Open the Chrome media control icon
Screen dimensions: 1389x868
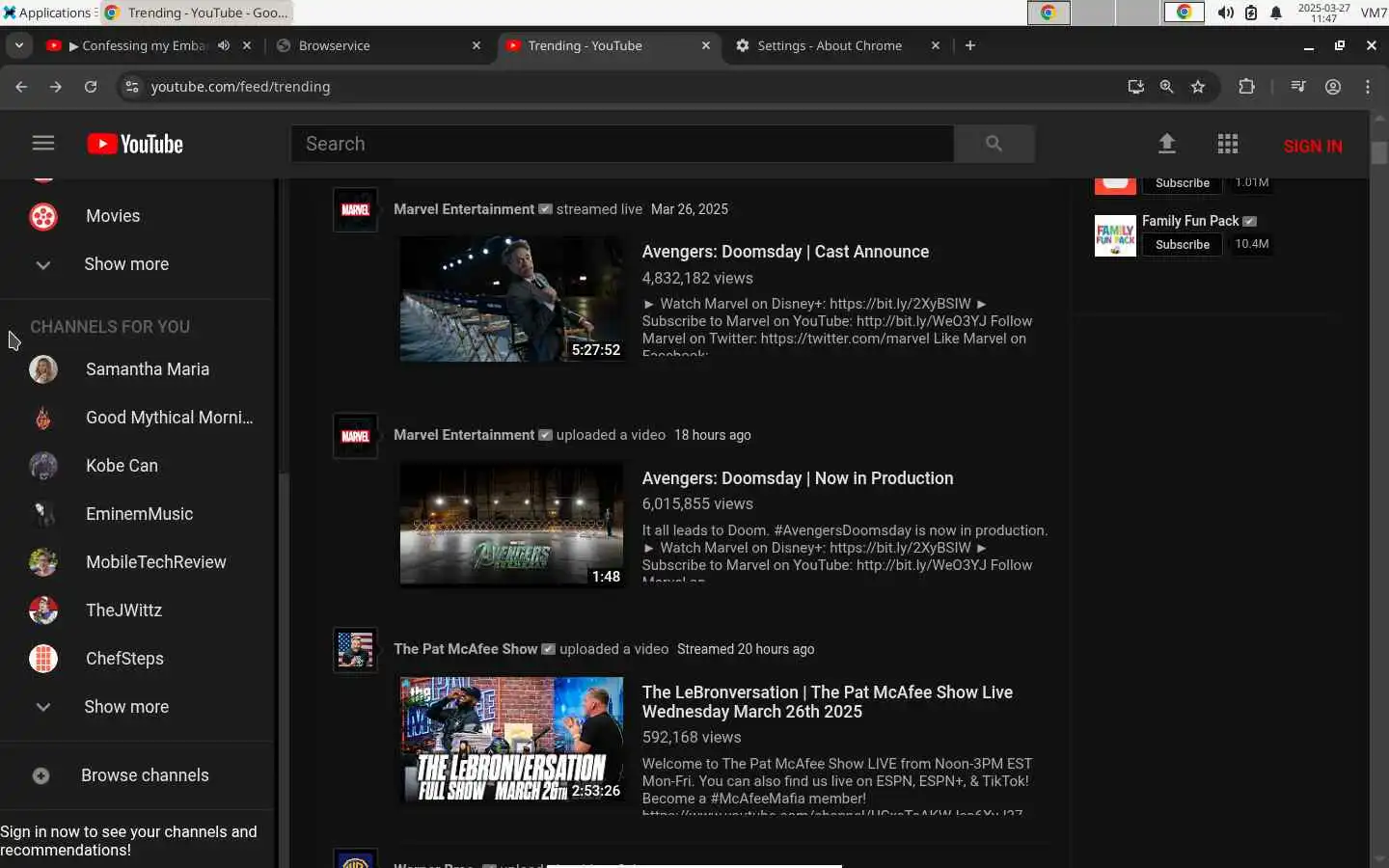coord(1298,87)
